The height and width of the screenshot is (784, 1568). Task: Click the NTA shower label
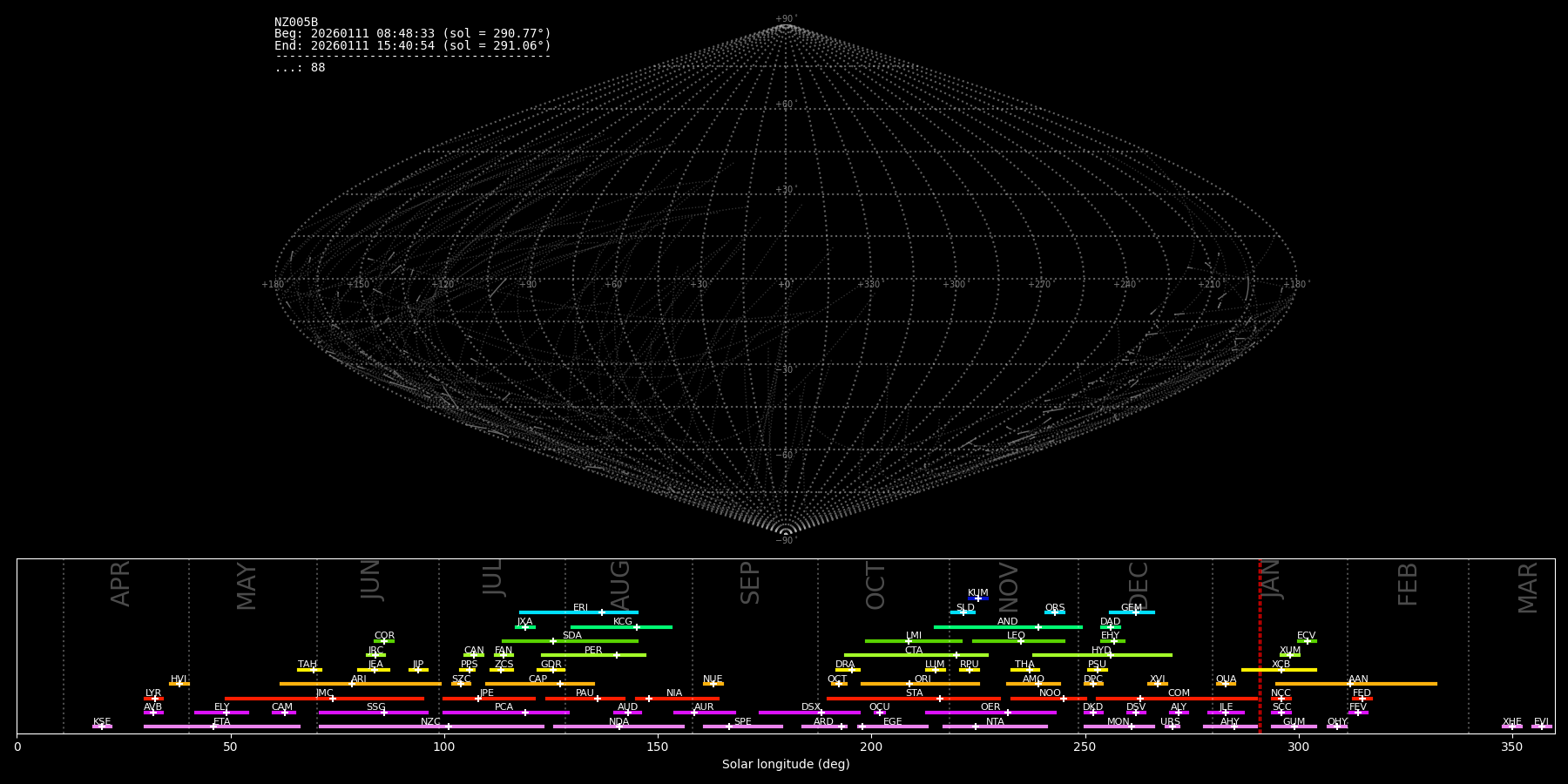tap(995, 722)
